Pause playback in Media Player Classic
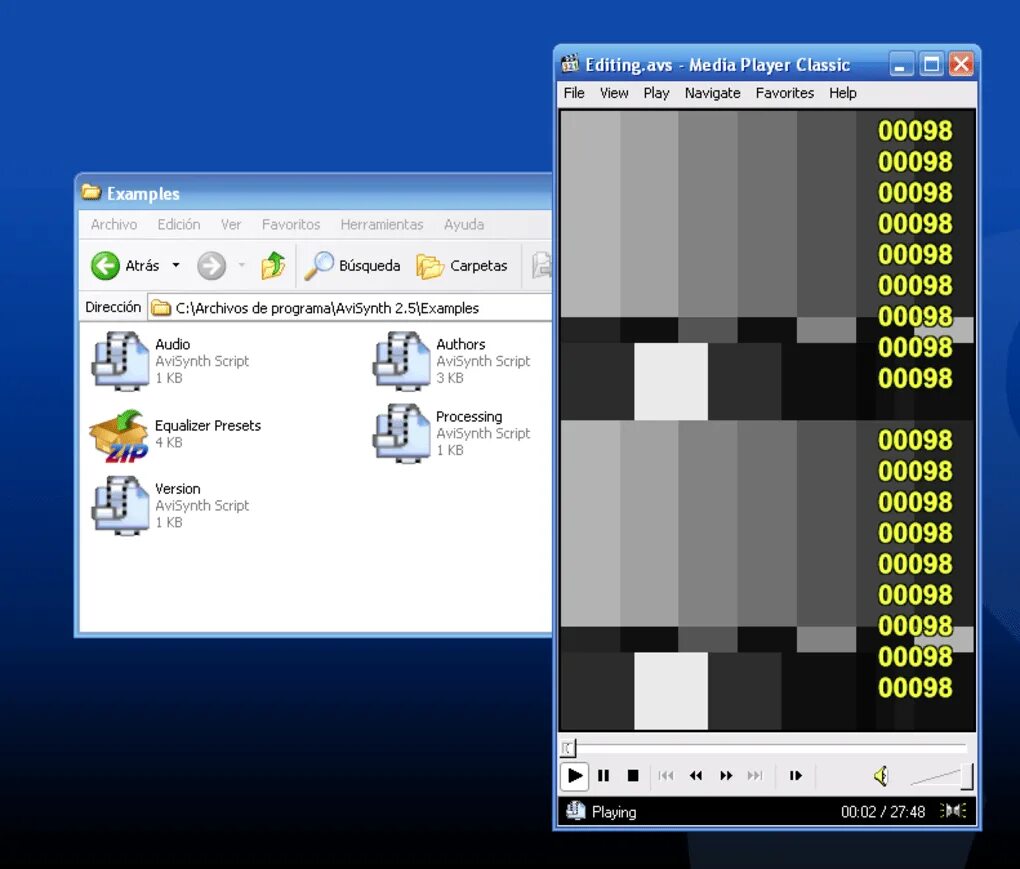Image resolution: width=1020 pixels, height=869 pixels. coord(604,776)
